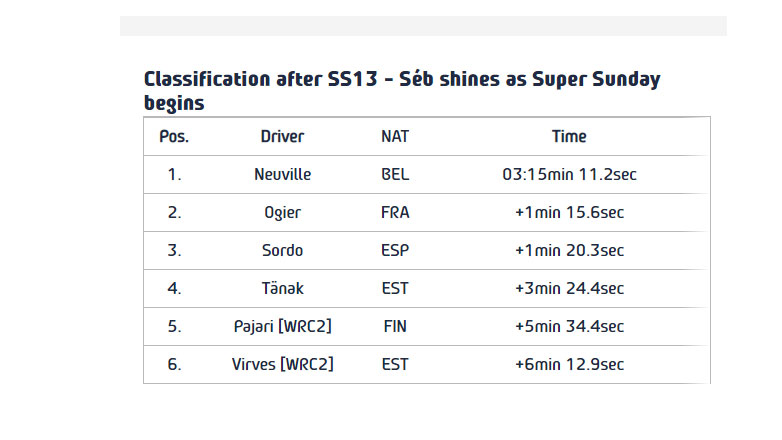This screenshot has width=782, height=440.
Task: Click driver name Sordo
Action: 282,250
